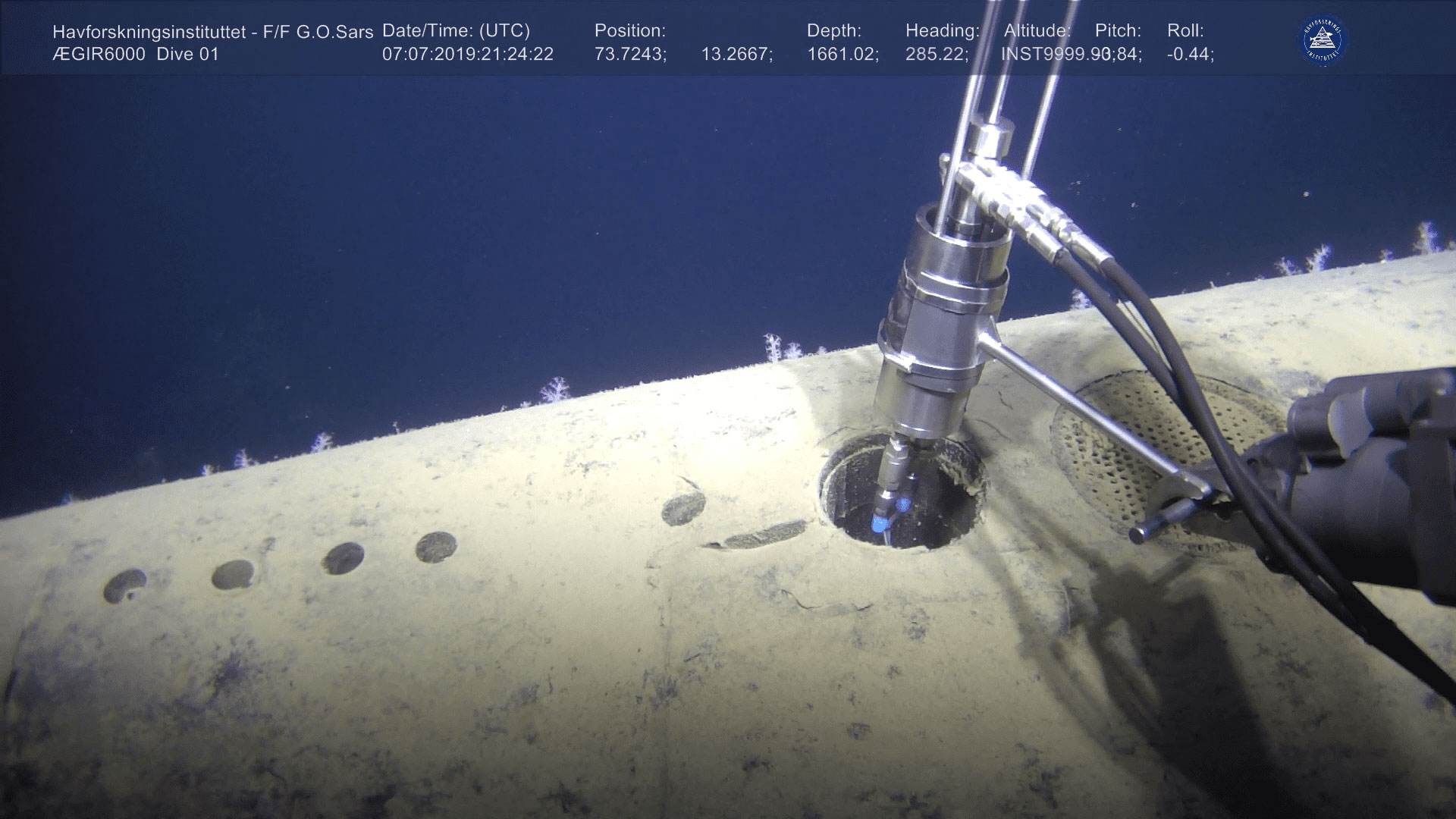
Task: Click the ÆGIR6000 Dive 01 text
Action: (136, 55)
